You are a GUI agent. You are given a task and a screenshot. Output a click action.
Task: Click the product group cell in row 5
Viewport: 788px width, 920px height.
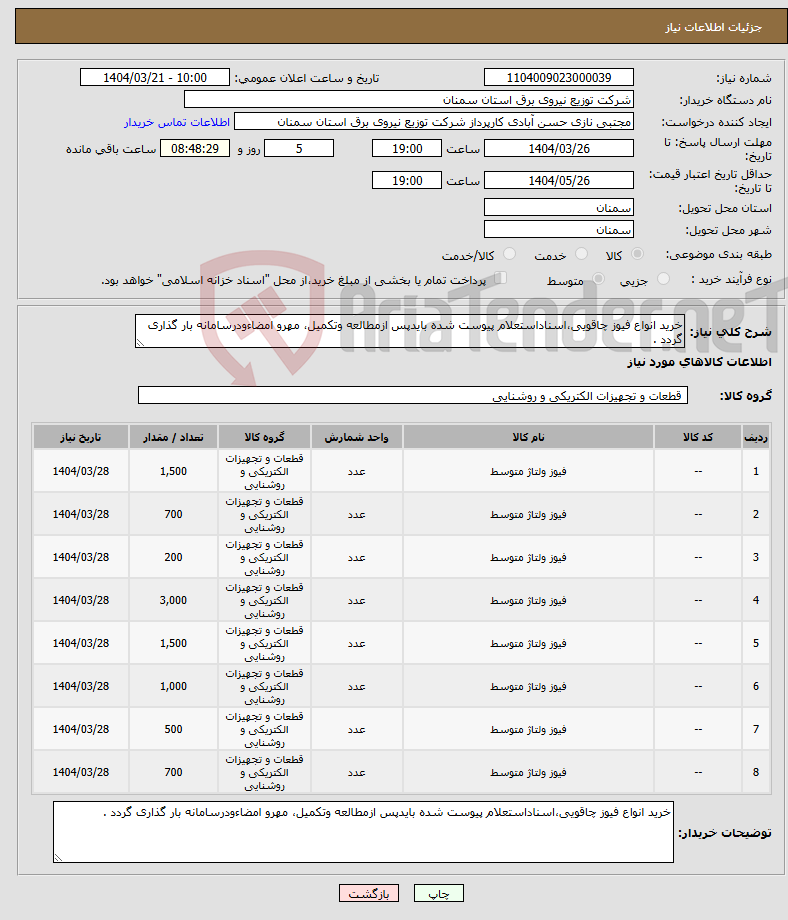pos(264,643)
